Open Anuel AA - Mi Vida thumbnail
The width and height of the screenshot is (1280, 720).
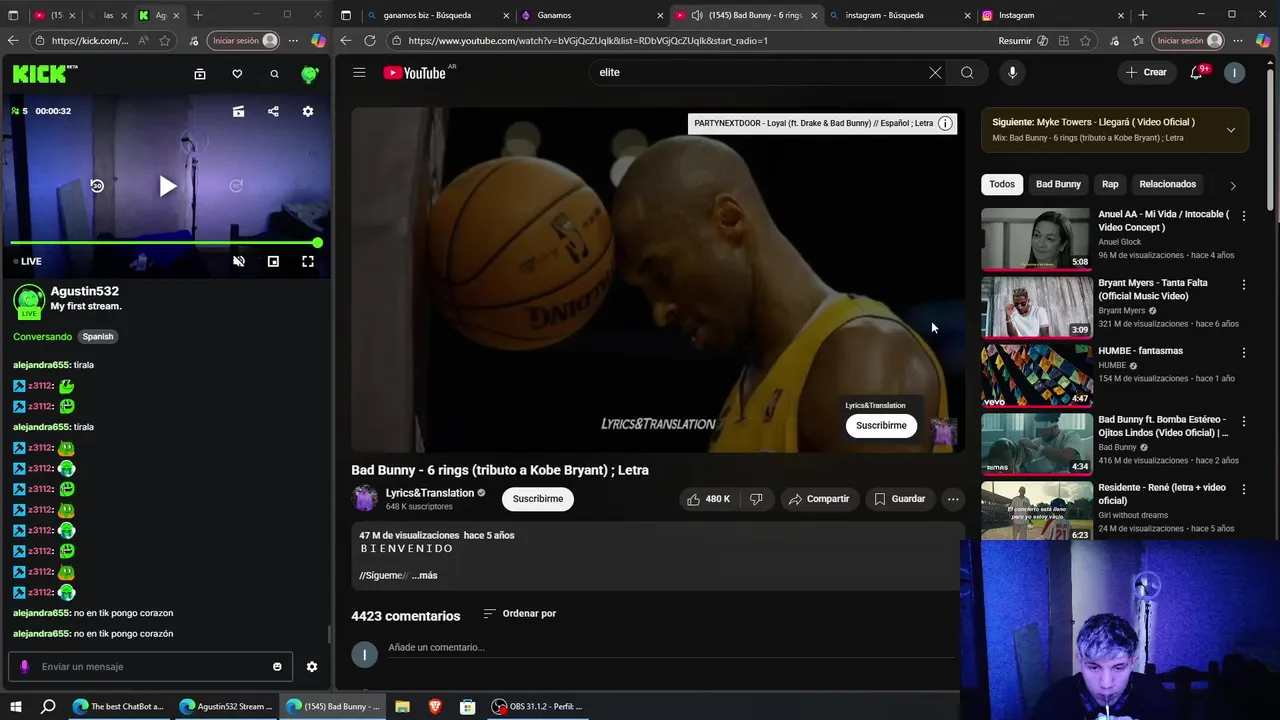click(x=1036, y=239)
